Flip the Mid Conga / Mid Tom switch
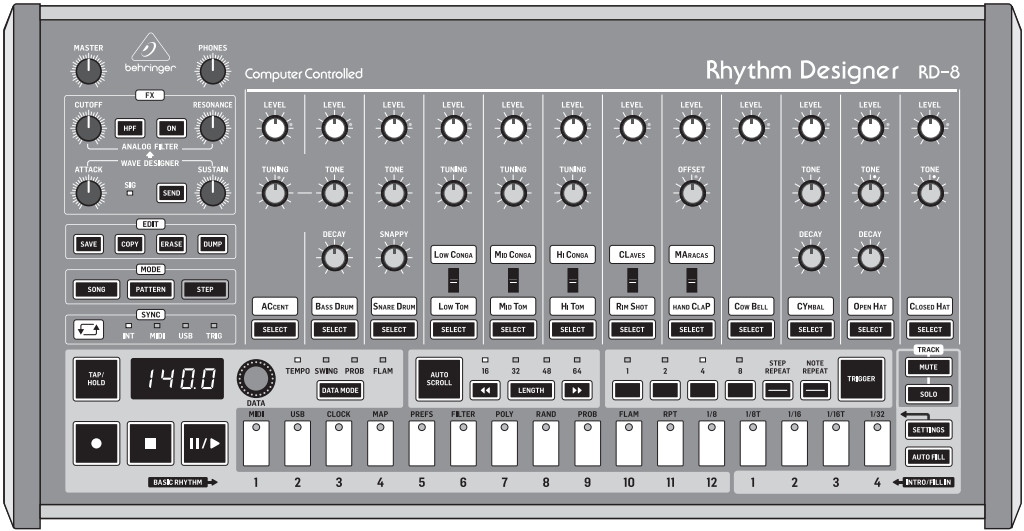This screenshot has width=1024, height=531. (513, 281)
